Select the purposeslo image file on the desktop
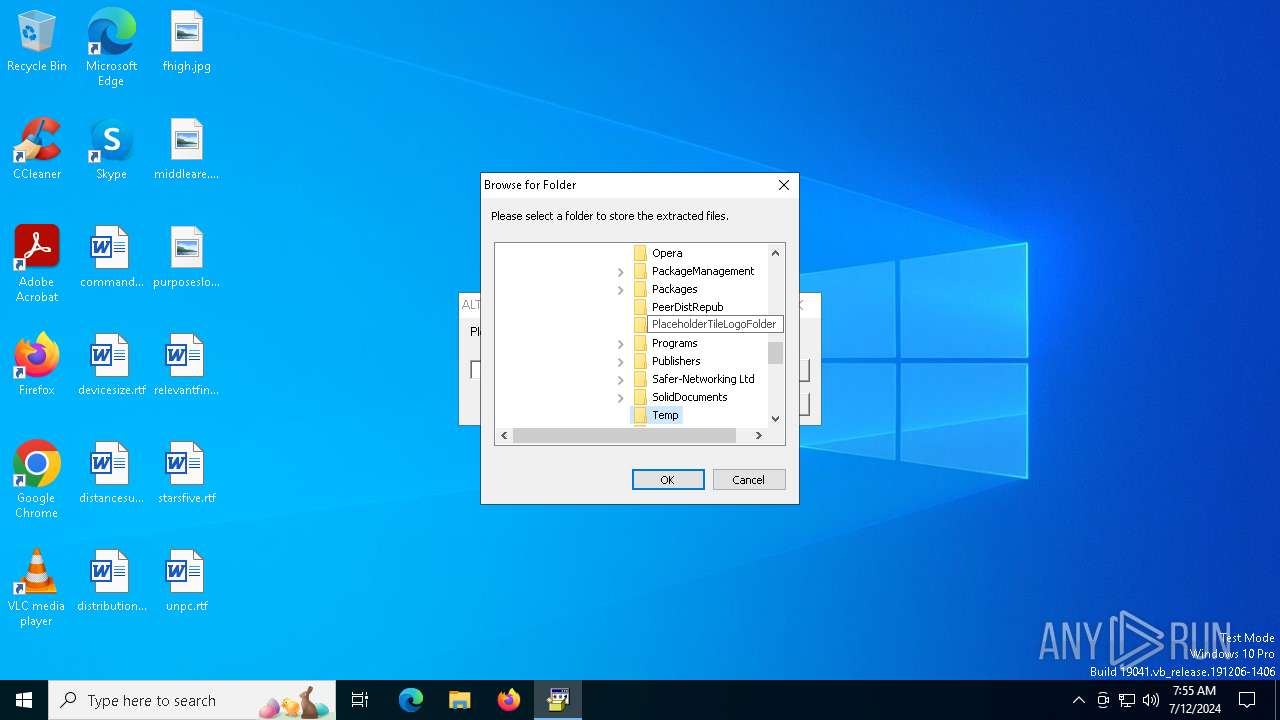Image resolution: width=1280 pixels, height=720 pixels. [187, 258]
